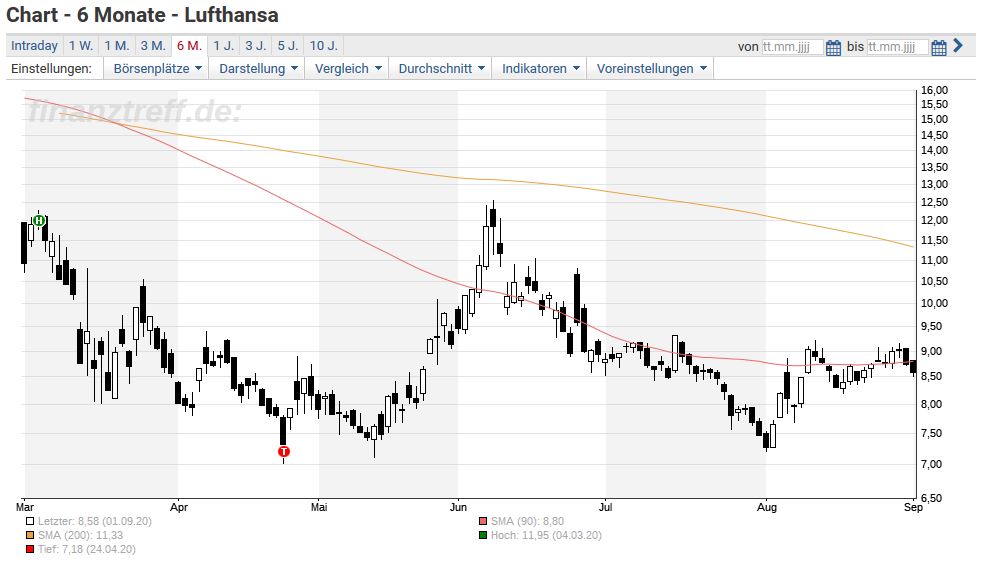Click the blue arrow to apply date range

[958, 45]
